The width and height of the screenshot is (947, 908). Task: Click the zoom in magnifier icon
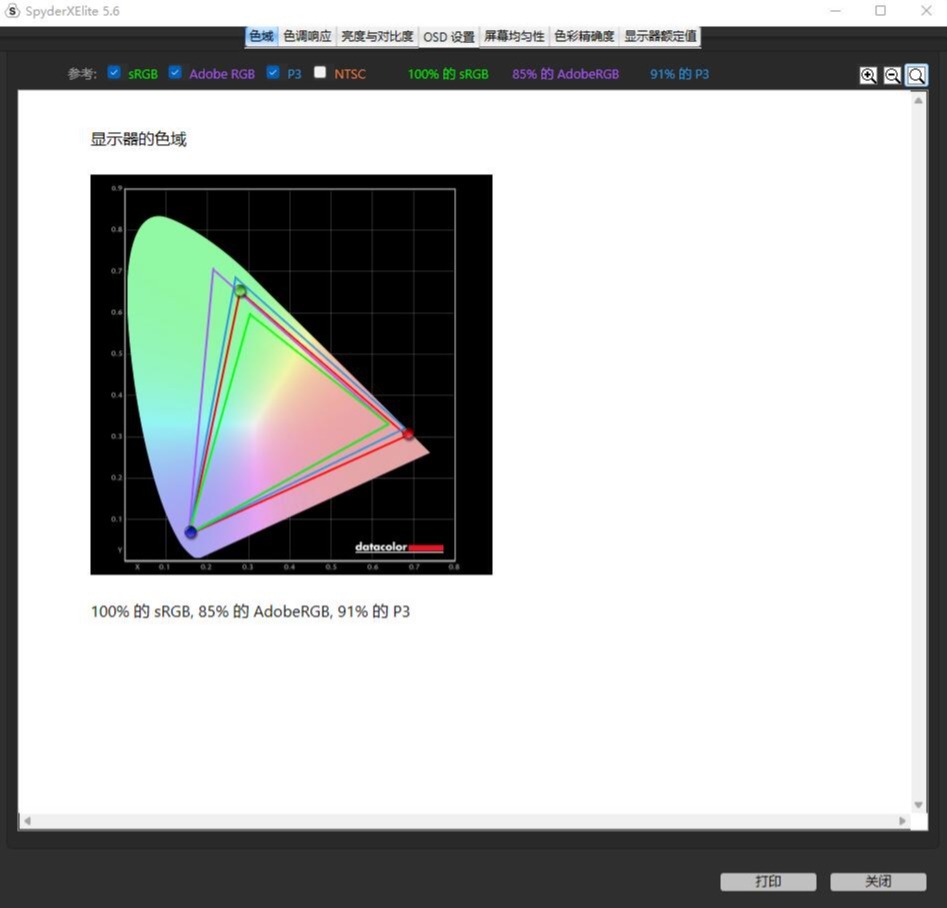[868, 75]
